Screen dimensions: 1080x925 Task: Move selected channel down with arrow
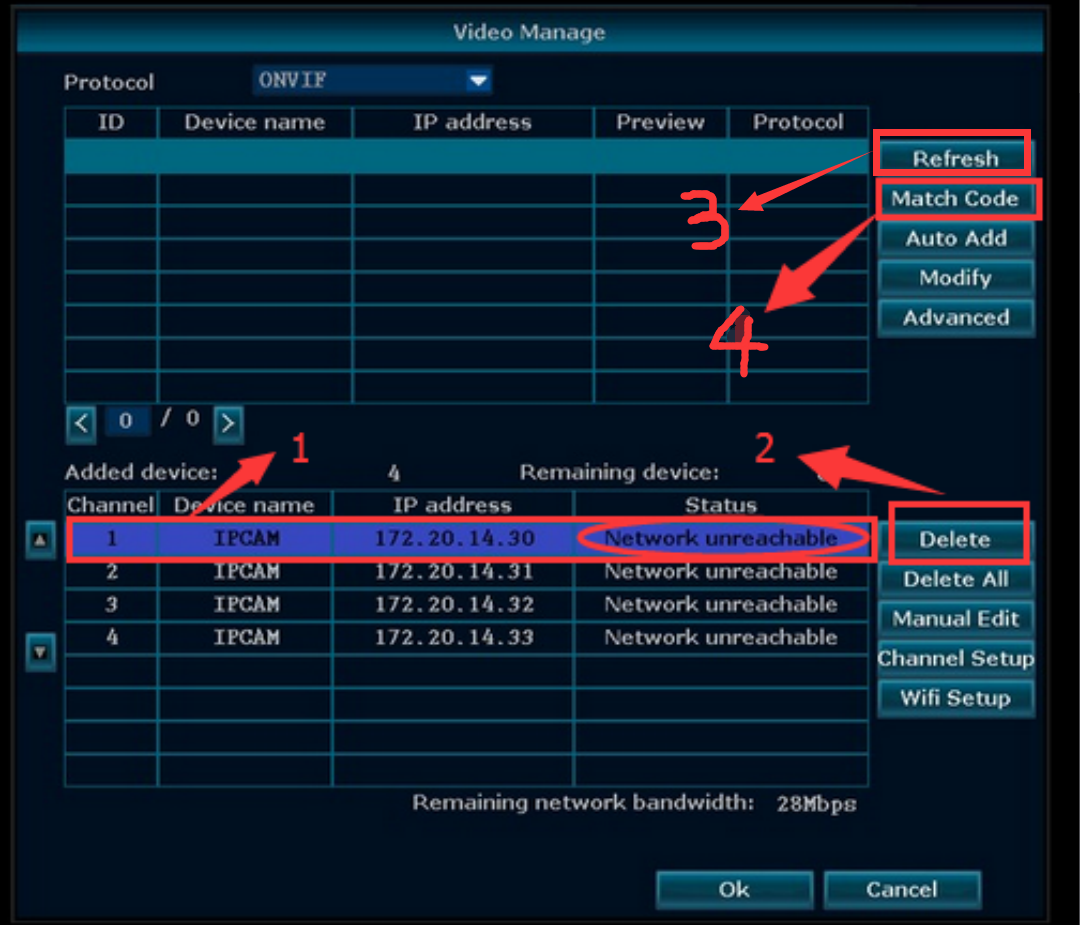click(41, 652)
